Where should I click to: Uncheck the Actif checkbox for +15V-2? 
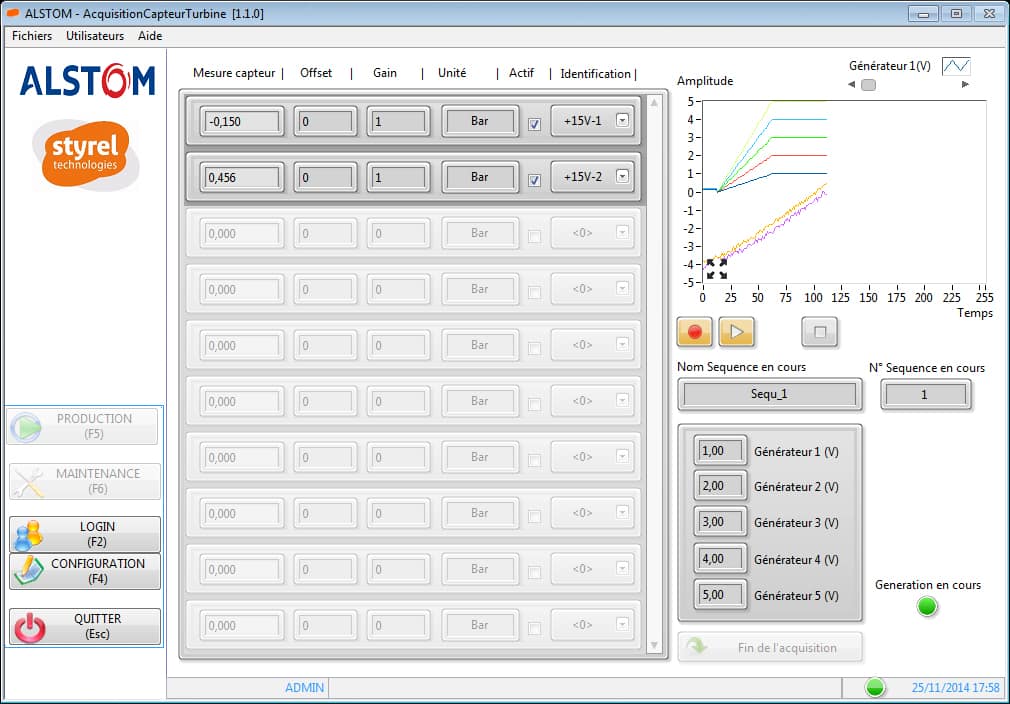[x=534, y=180]
